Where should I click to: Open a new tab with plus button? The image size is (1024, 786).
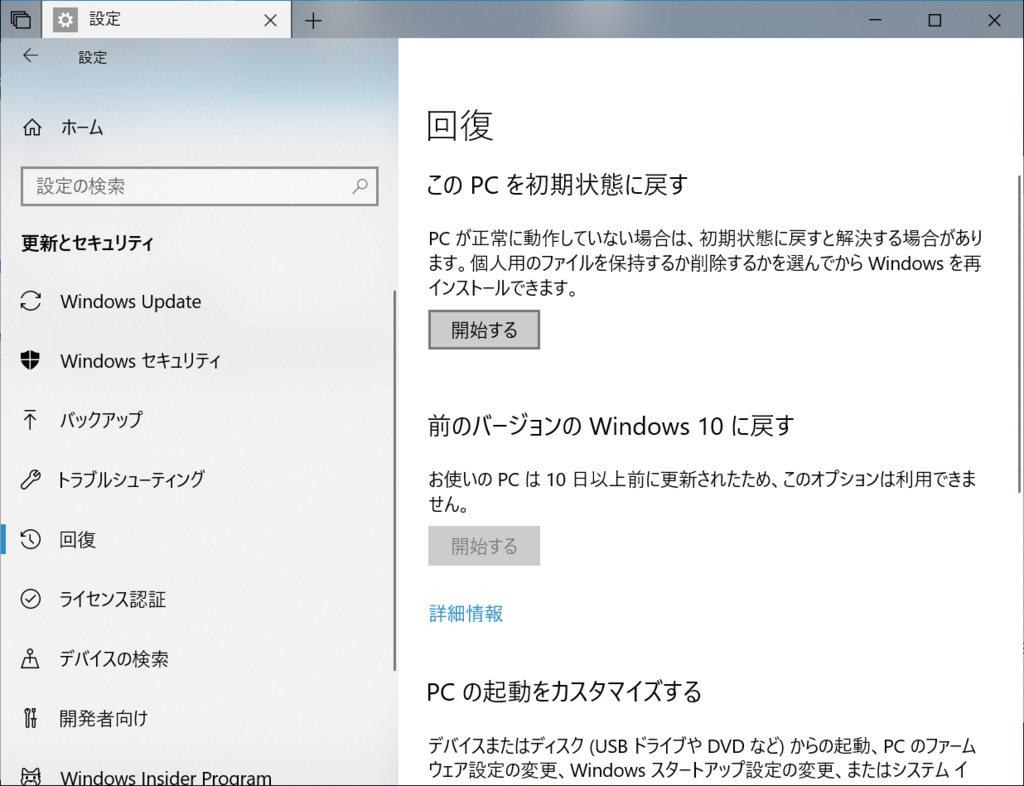point(313,21)
